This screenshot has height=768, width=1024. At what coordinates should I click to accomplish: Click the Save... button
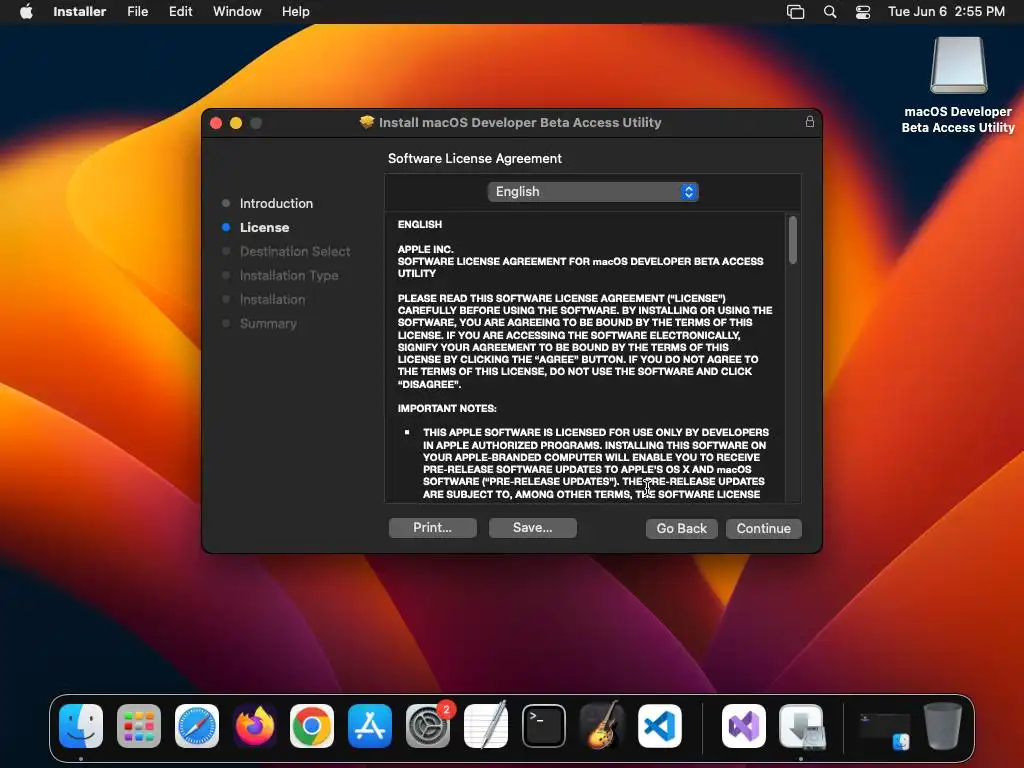pyautogui.click(x=532, y=528)
